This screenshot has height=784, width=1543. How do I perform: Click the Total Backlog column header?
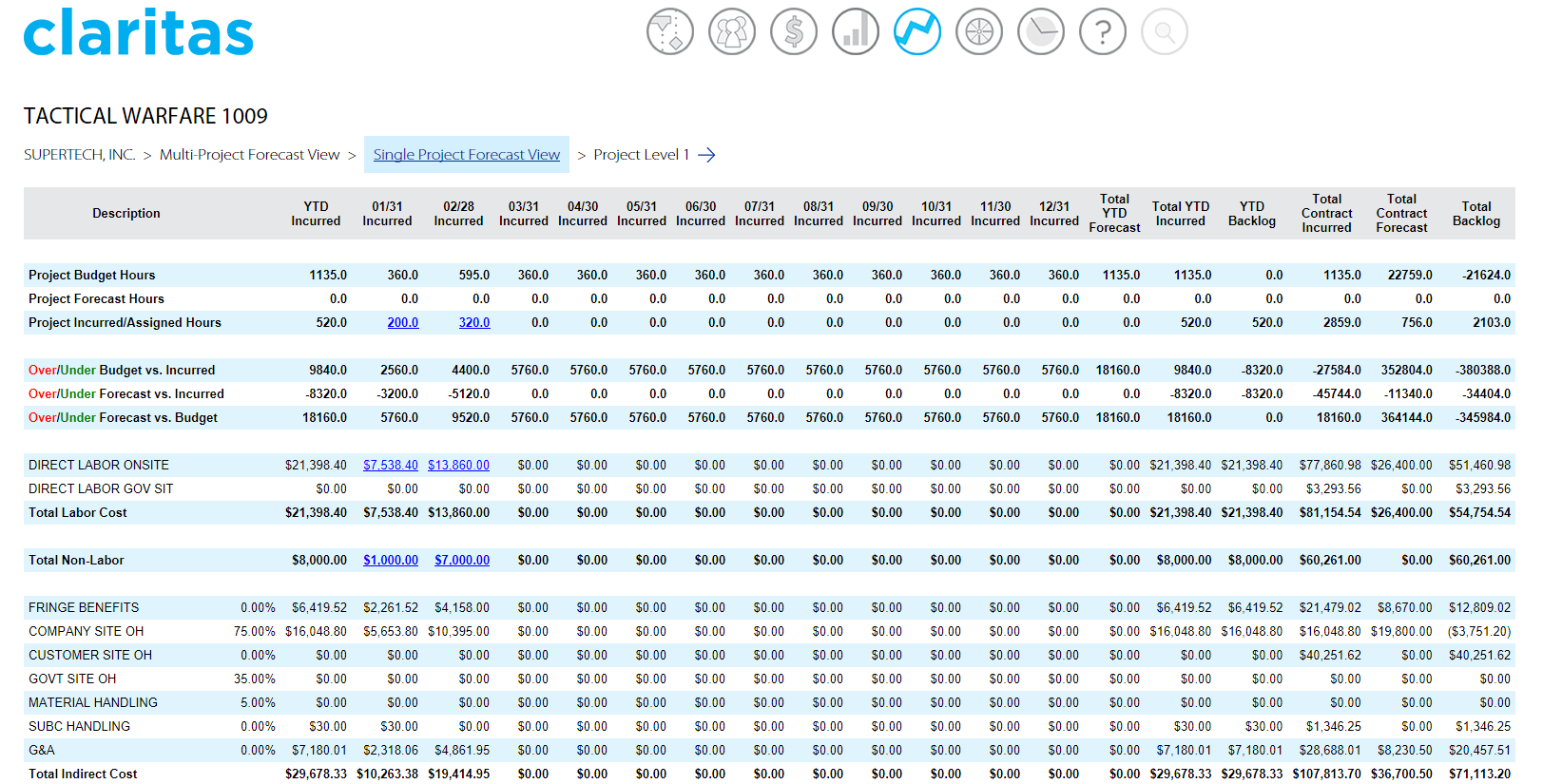click(1476, 214)
